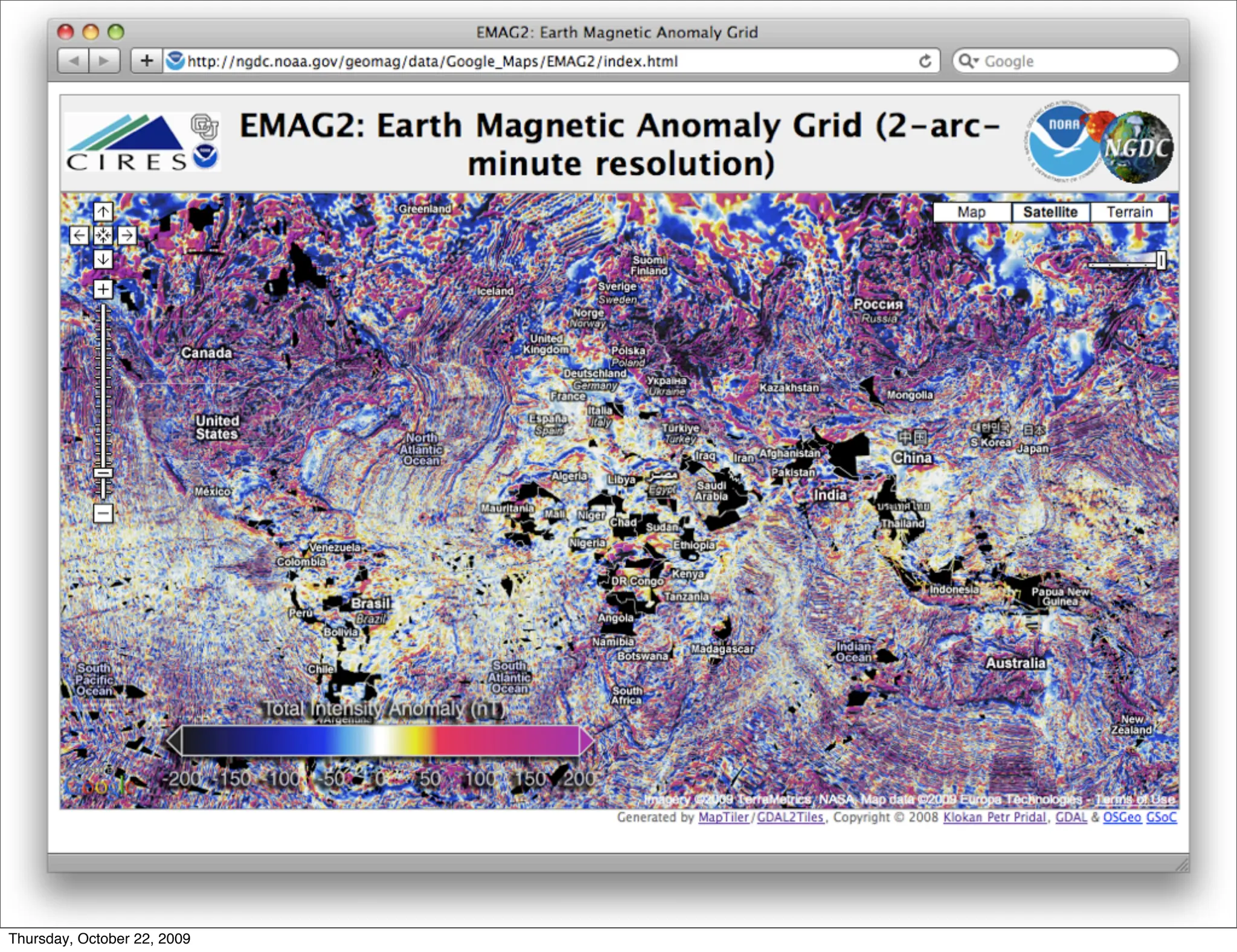Open the MapTiler link

(723, 817)
